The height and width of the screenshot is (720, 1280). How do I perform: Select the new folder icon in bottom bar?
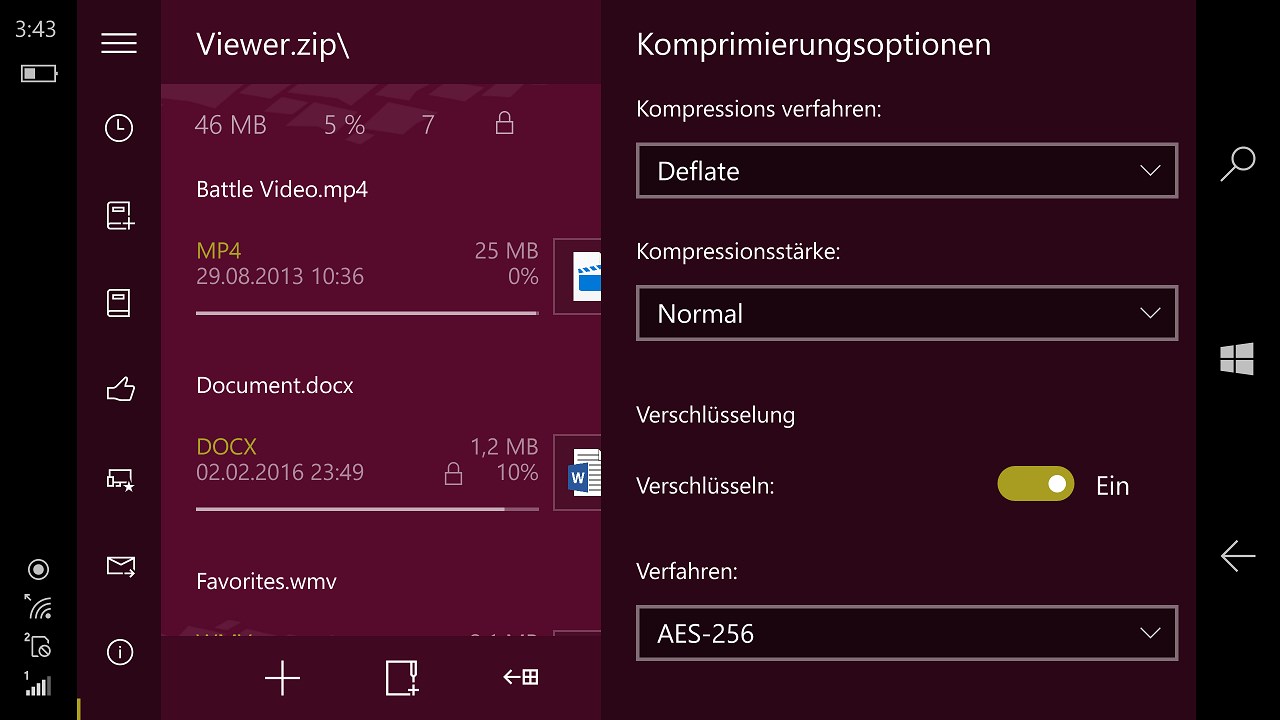pyautogui.click(x=401, y=678)
